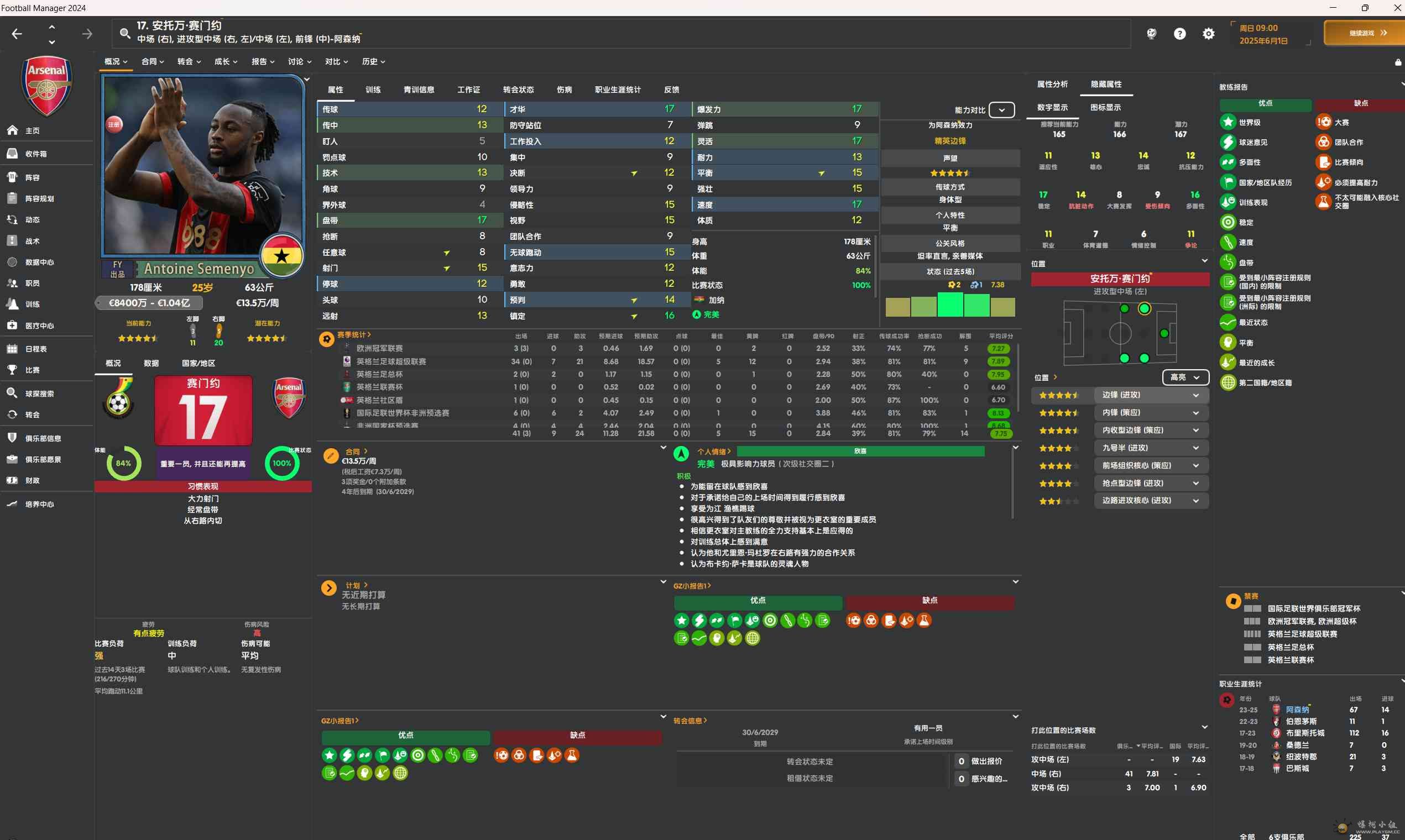This screenshot has height=840, width=1405.
Task: Open the 赛季统计 link
Action: pyautogui.click(x=353, y=334)
